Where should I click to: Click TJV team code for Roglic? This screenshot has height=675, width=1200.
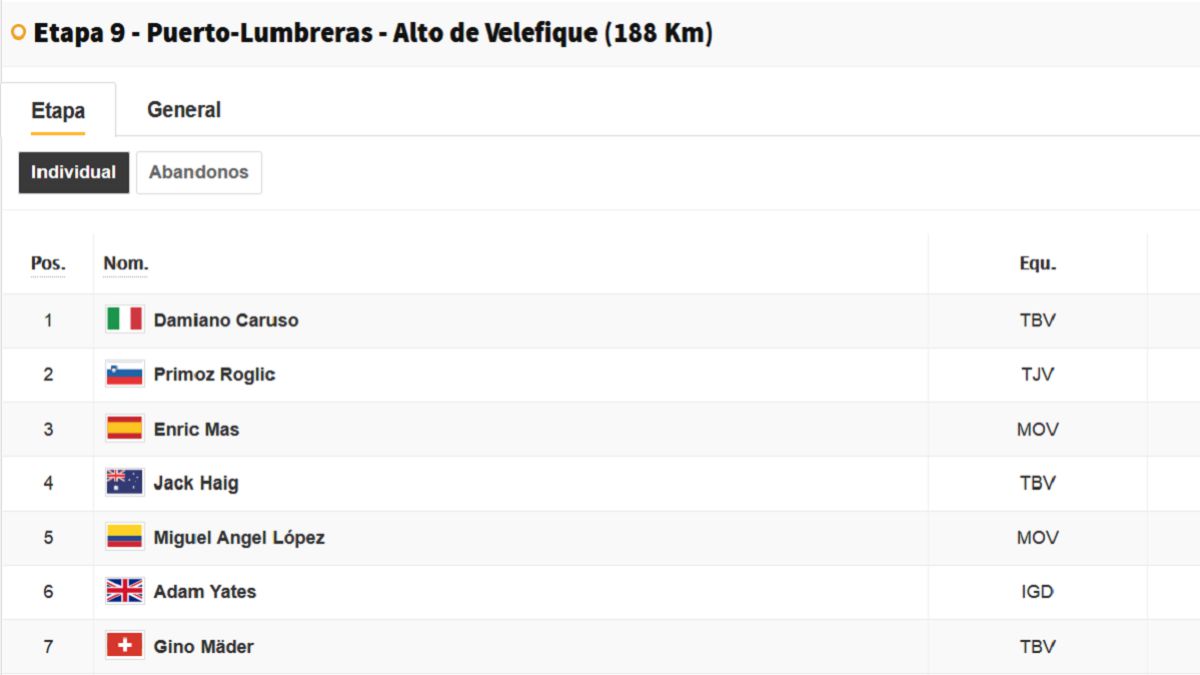pyautogui.click(x=1037, y=375)
